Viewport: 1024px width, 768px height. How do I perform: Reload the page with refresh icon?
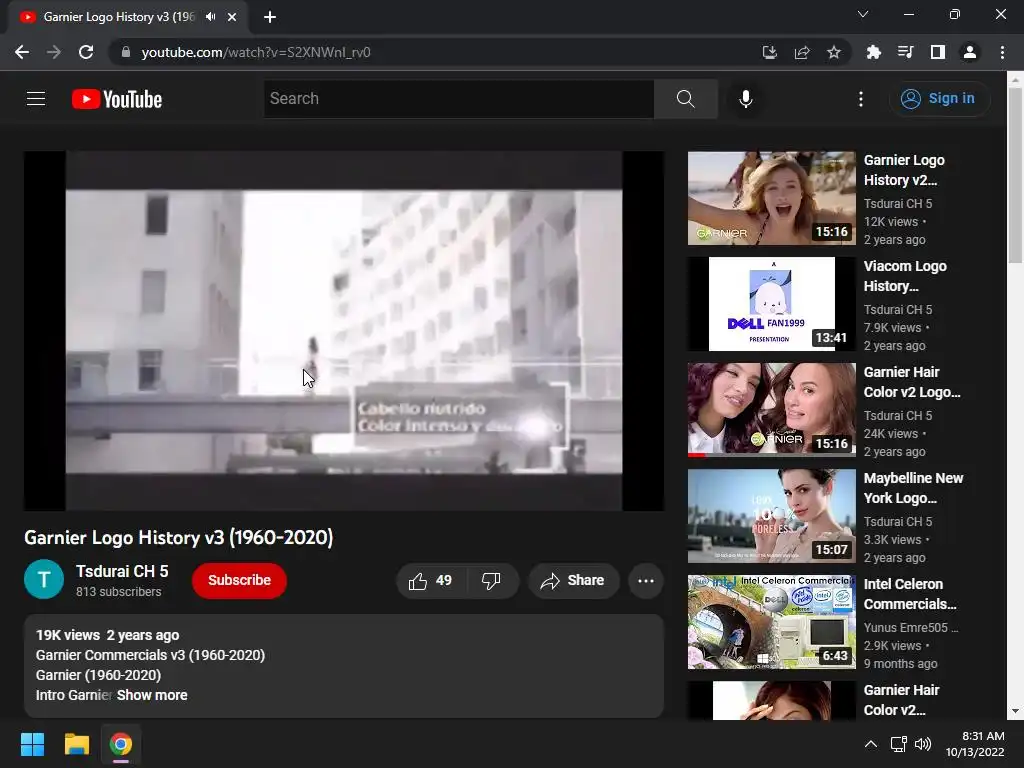point(86,52)
